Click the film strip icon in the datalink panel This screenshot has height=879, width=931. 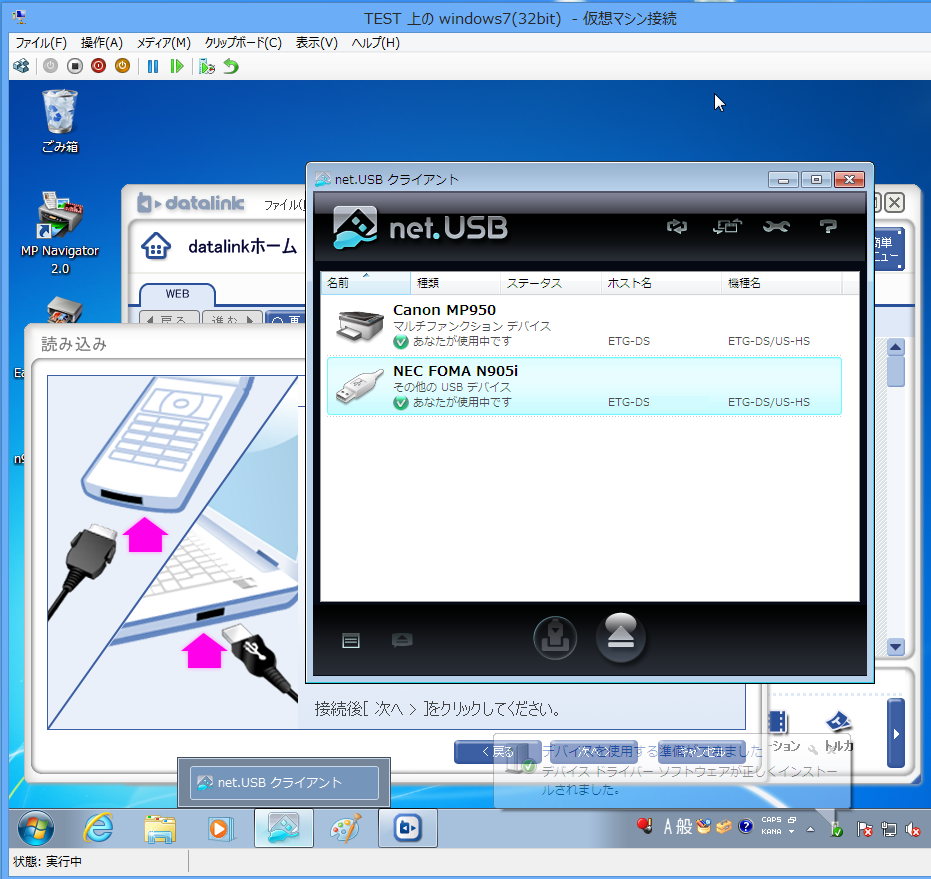(x=778, y=722)
